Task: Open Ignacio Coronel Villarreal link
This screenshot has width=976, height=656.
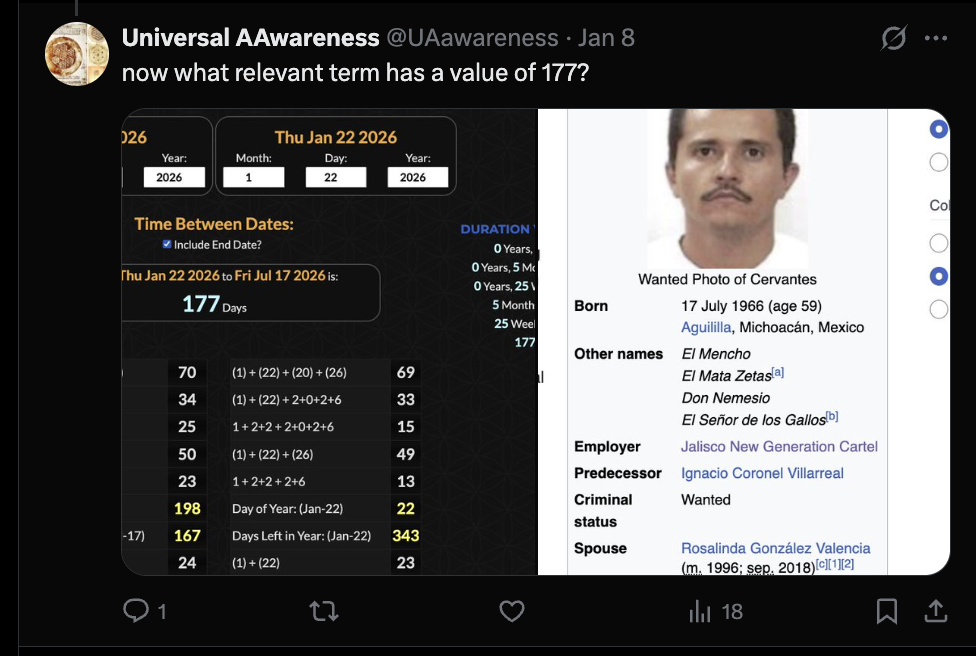Action: coord(762,474)
